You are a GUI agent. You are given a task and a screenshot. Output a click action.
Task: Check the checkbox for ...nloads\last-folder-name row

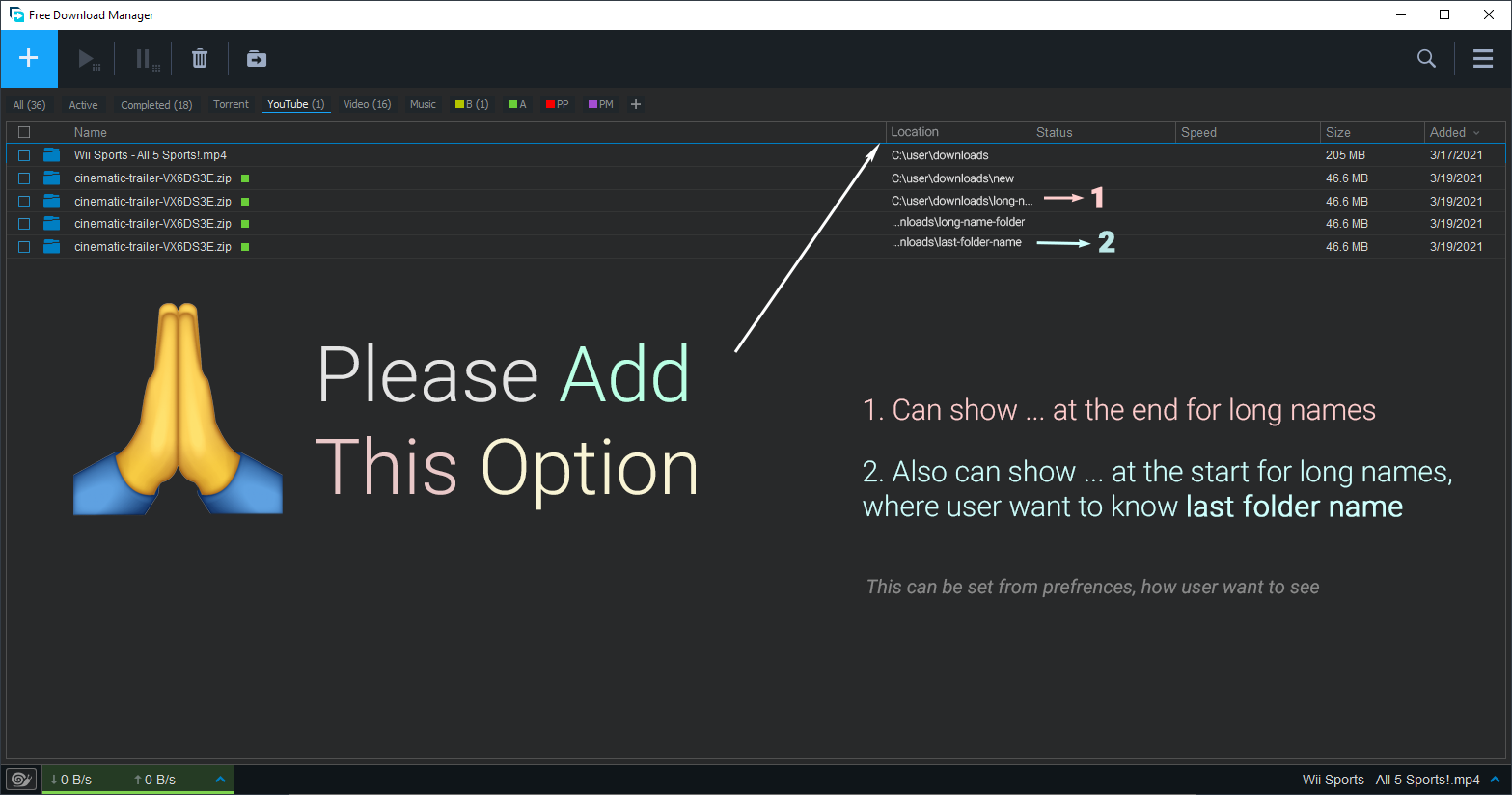pos(24,247)
